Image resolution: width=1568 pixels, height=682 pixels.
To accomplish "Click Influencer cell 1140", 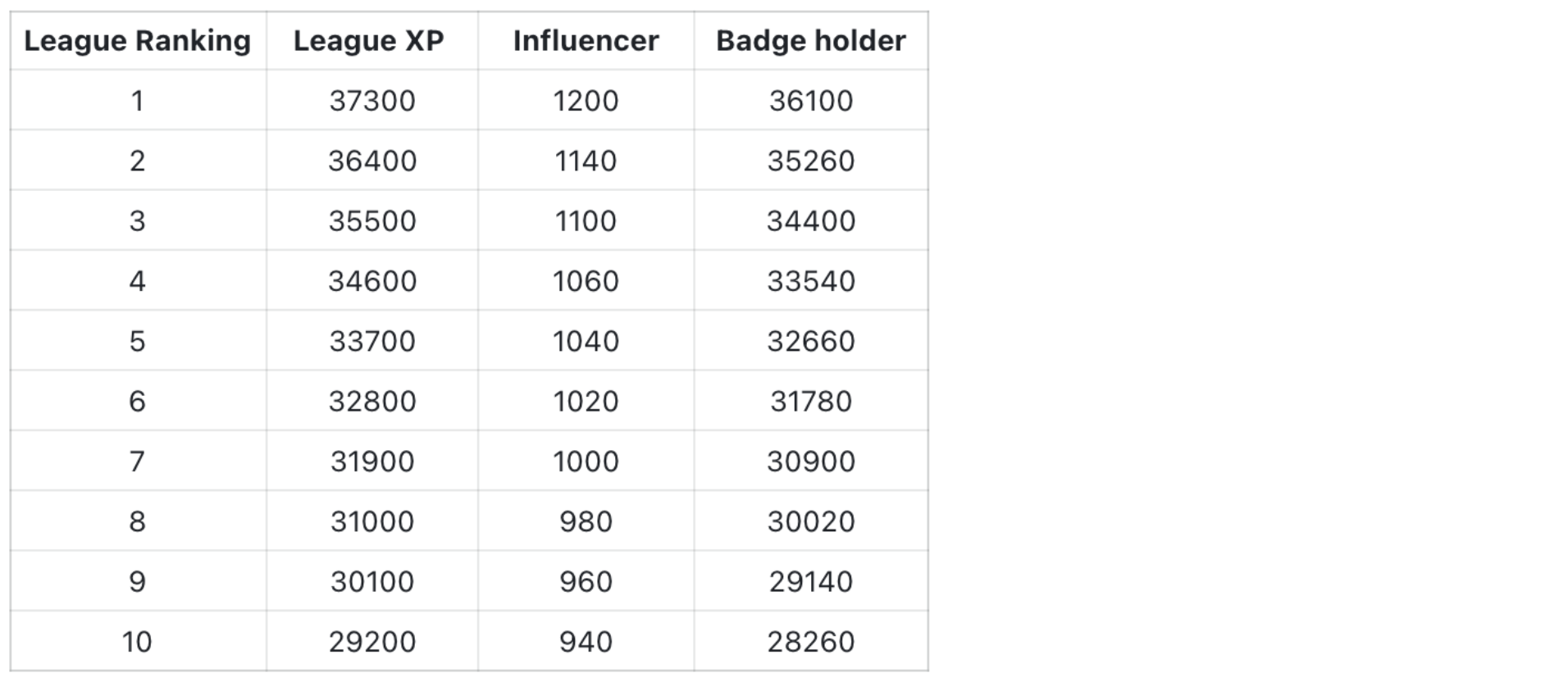I will pyautogui.click(x=586, y=161).
